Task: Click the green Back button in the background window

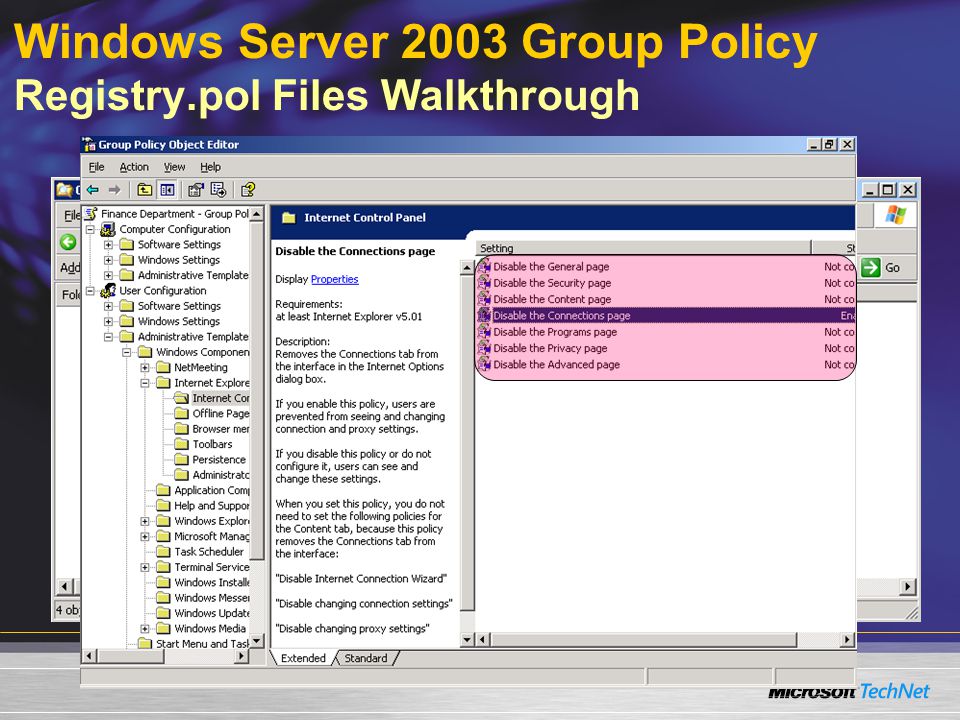Action: [68, 242]
